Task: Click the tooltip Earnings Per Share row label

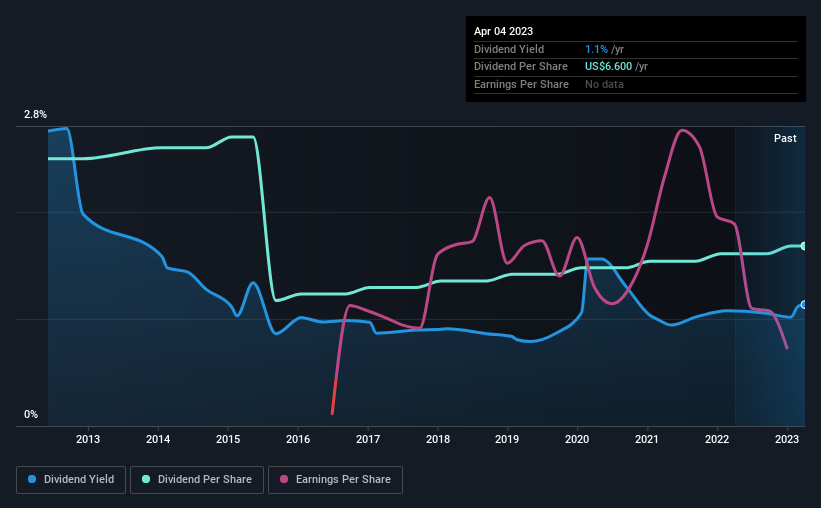Action: [x=521, y=84]
